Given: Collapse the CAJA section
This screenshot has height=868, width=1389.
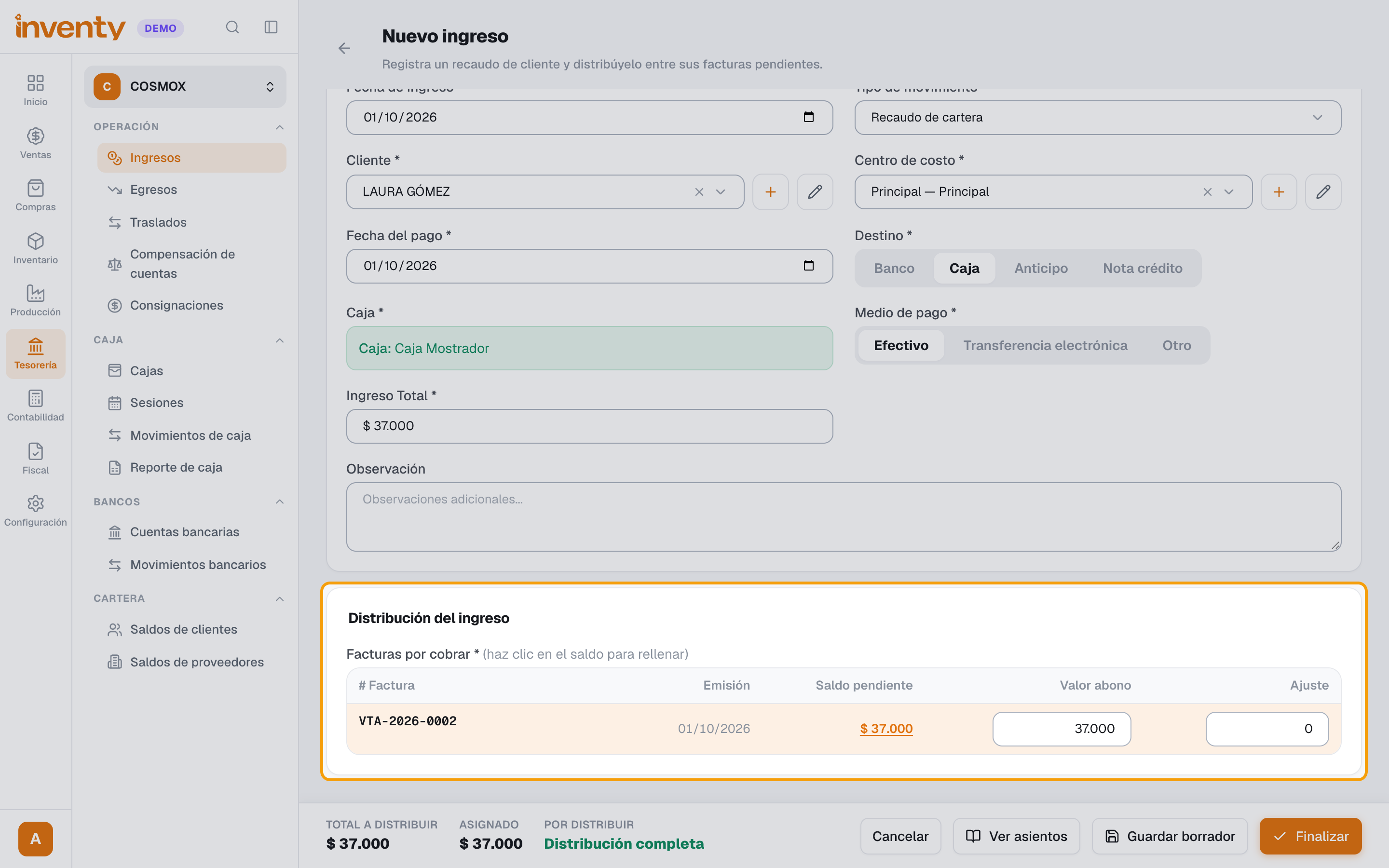Looking at the screenshot, I should click(280, 340).
